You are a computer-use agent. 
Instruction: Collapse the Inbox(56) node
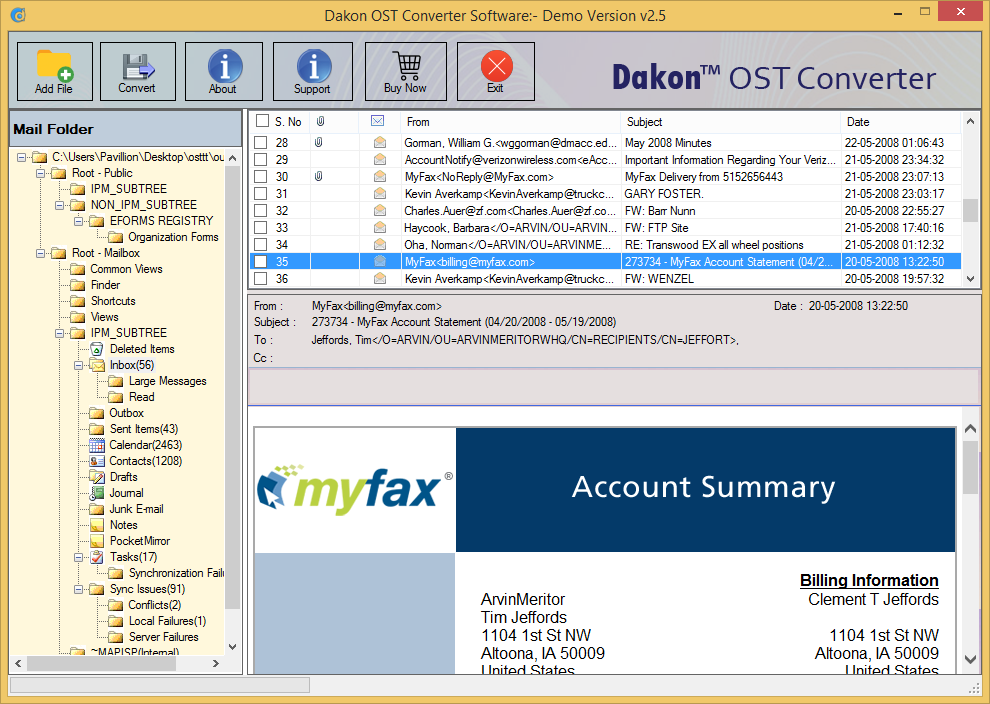click(78, 365)
